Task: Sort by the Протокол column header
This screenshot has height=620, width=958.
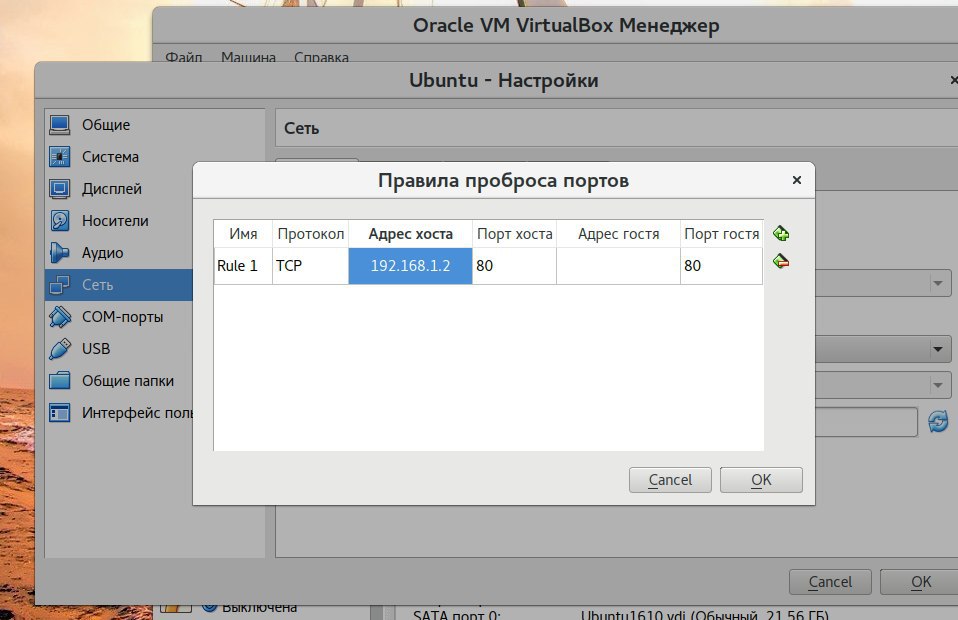Action: pyautogui.click(x=310, y=234)
